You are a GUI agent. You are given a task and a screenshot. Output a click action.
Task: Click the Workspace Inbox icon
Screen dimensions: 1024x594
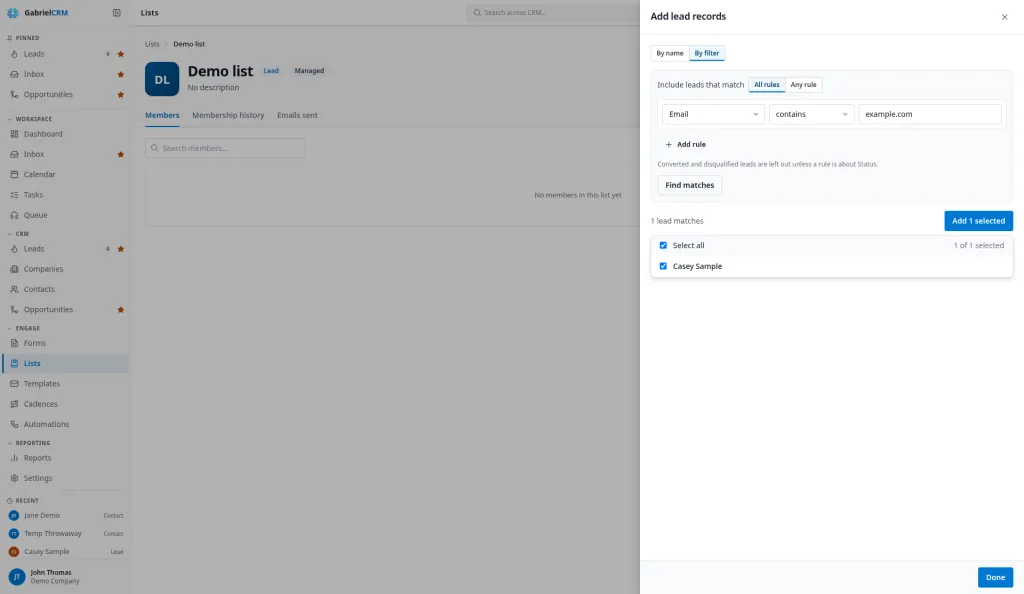click(x=14, y=154)
